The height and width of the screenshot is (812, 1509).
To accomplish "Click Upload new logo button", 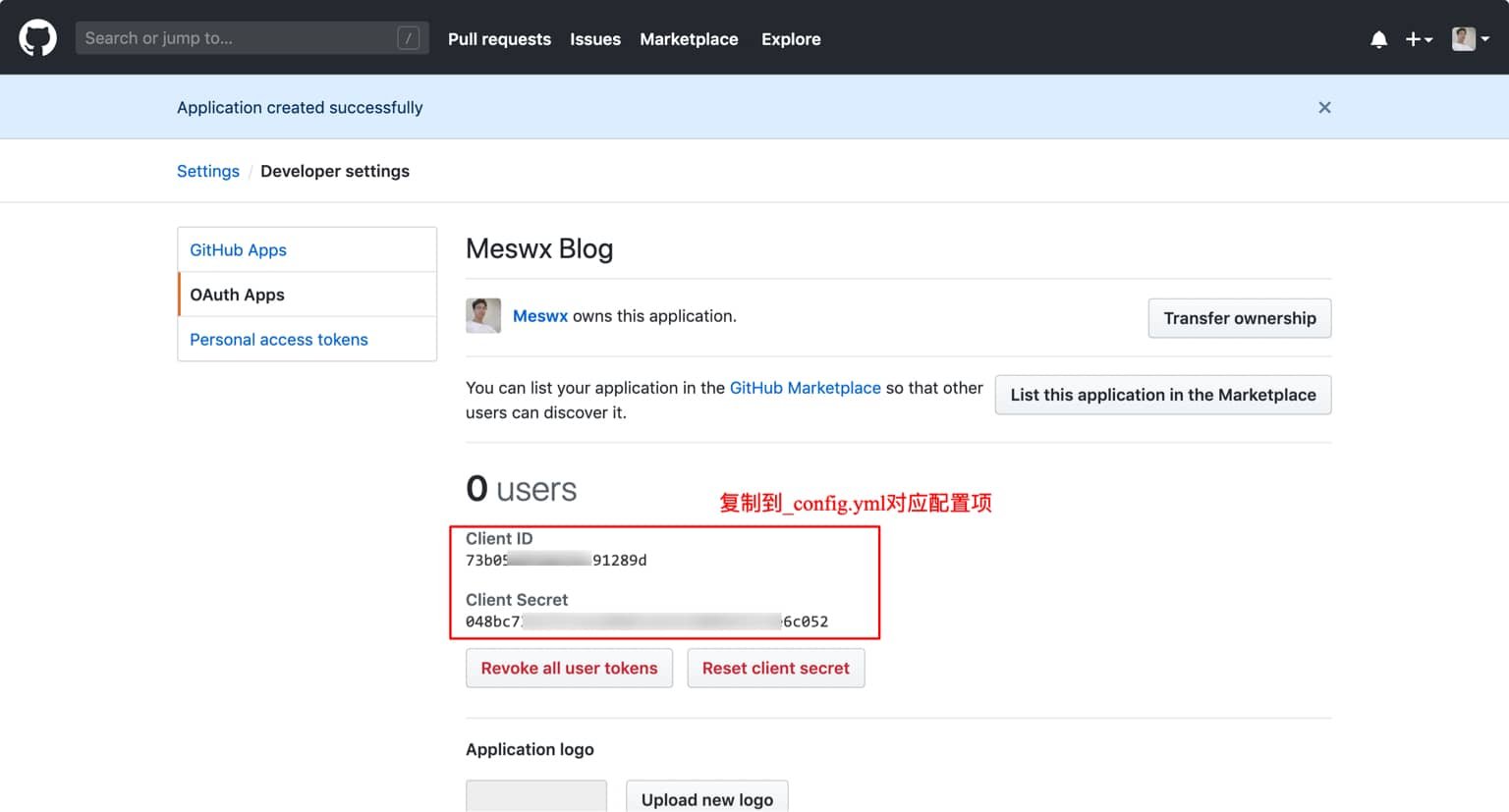I will click(x=707, y=797).
